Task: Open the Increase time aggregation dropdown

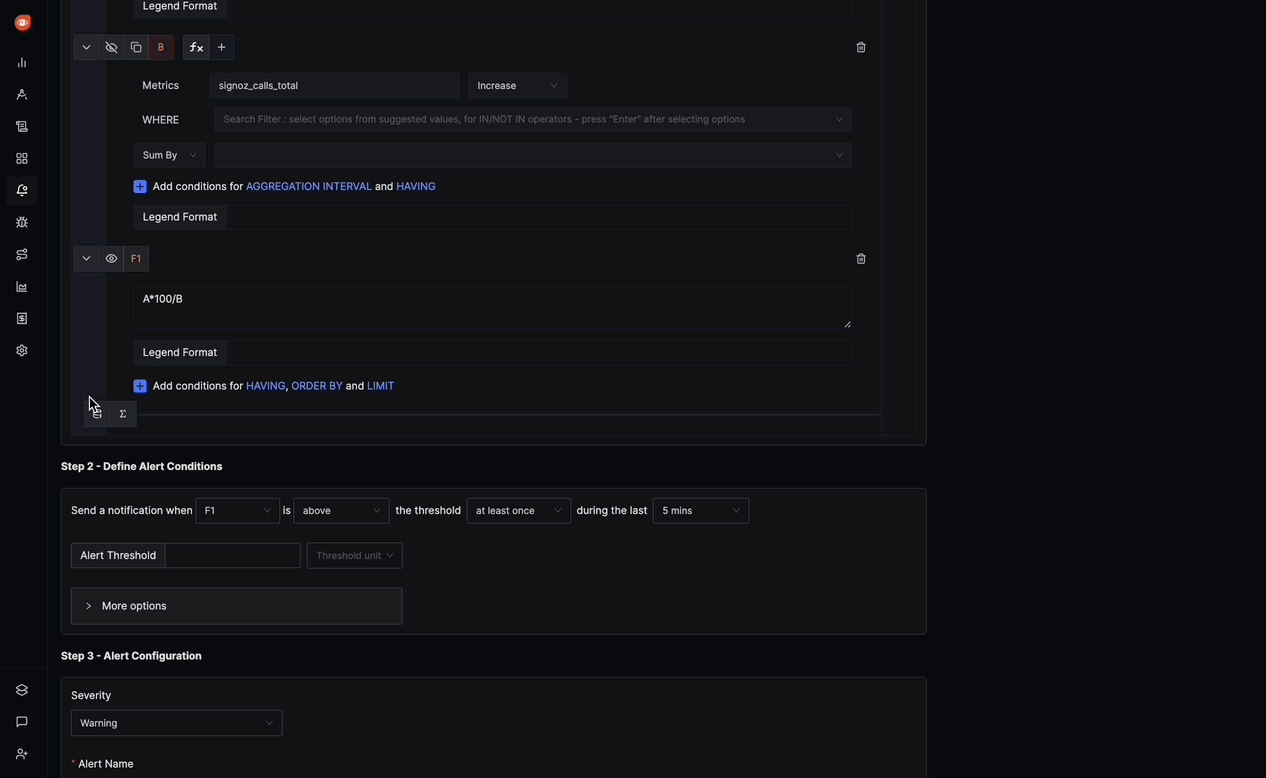Action: [x=517, y=86]
